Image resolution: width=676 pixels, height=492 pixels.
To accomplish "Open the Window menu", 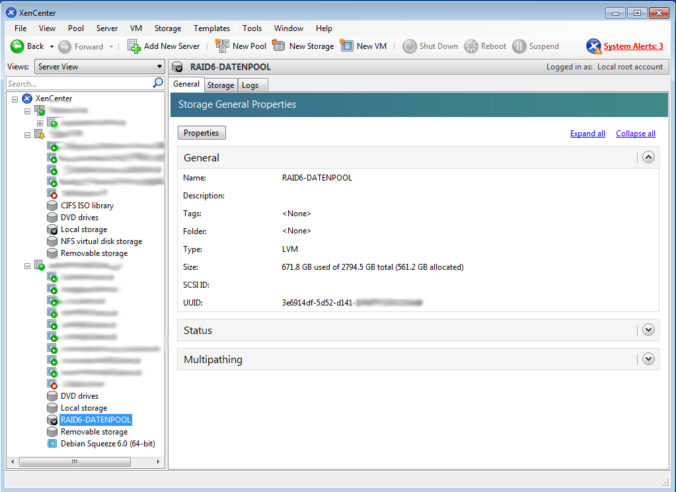I will point(289,28).
